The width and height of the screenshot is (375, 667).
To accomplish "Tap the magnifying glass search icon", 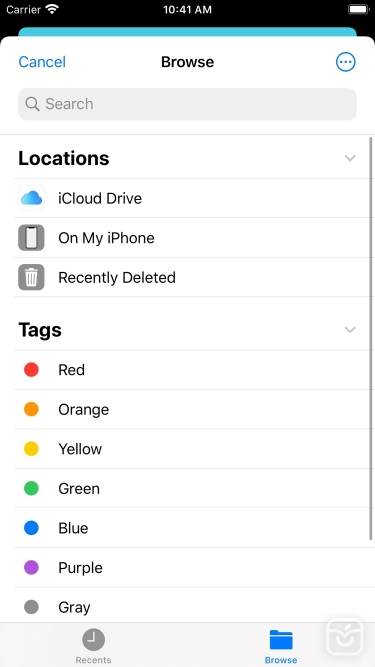I will (x=32, y=104).
